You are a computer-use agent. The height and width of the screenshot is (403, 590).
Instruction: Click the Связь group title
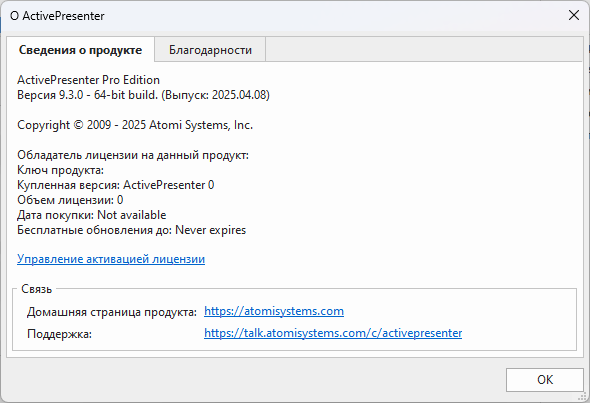36,289
